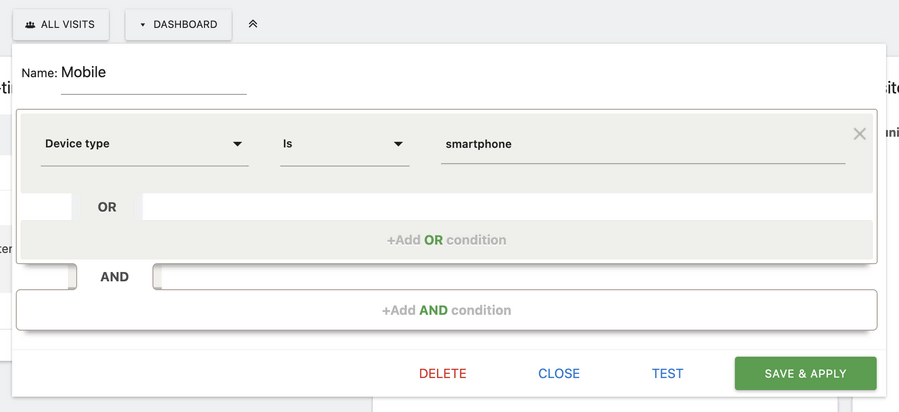Remove the Device type condition row

(859, 134)
